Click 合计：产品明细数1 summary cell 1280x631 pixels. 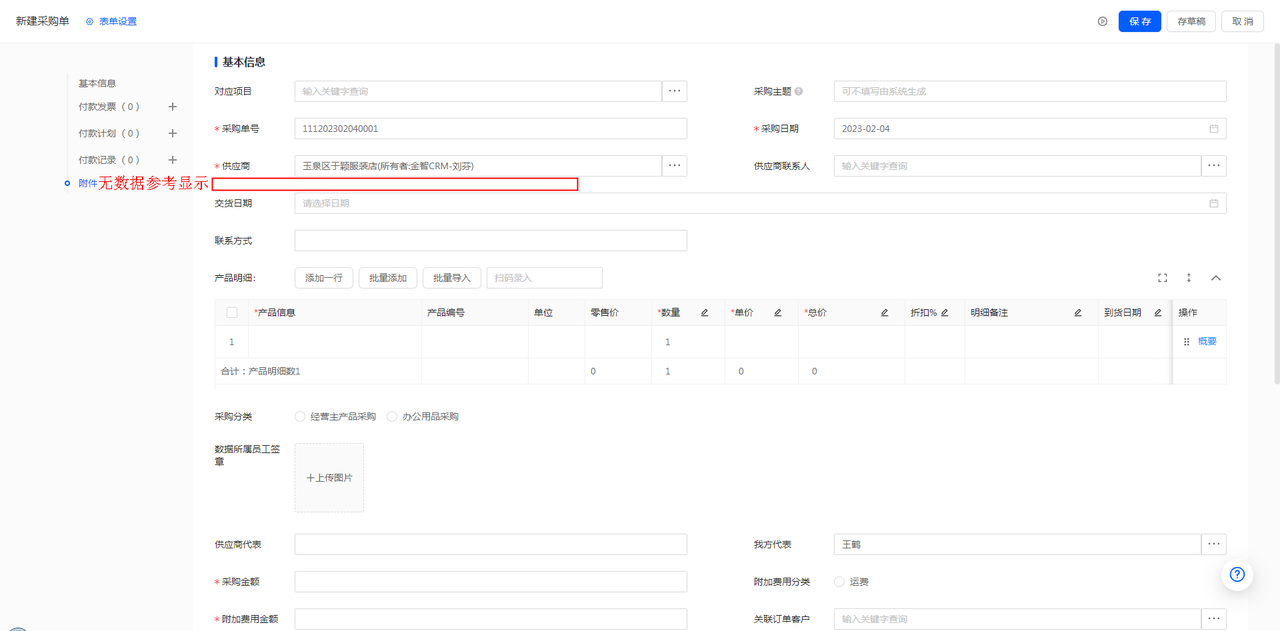click(318, 371)
